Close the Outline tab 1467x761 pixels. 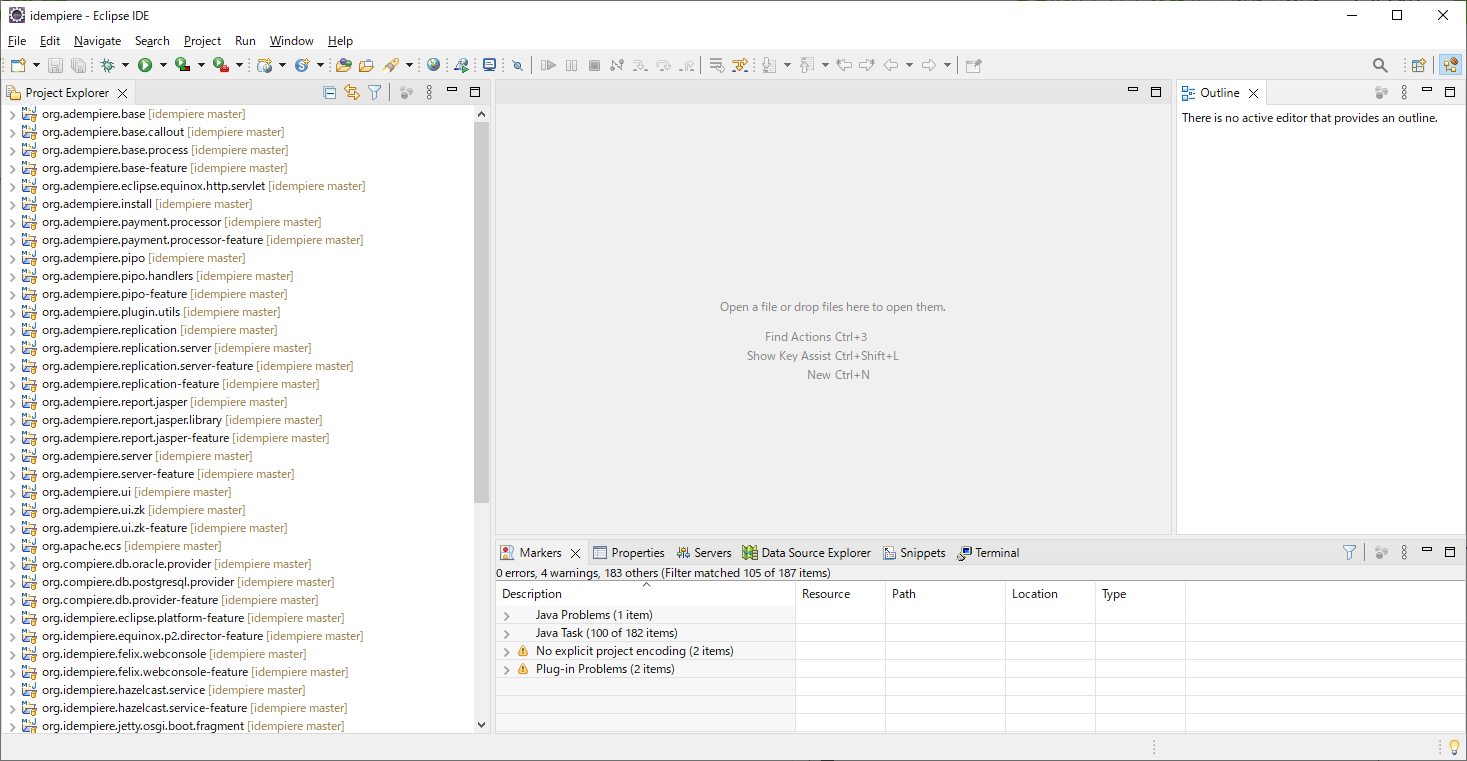[x=1253, y=93]
